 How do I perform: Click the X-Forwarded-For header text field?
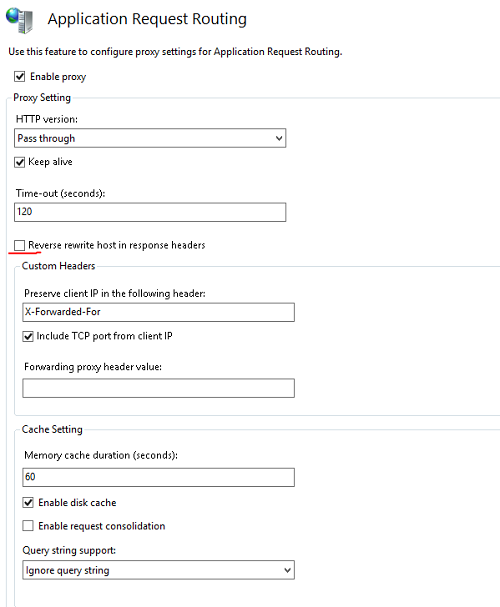pyautogui.click(x=159, y=312)
